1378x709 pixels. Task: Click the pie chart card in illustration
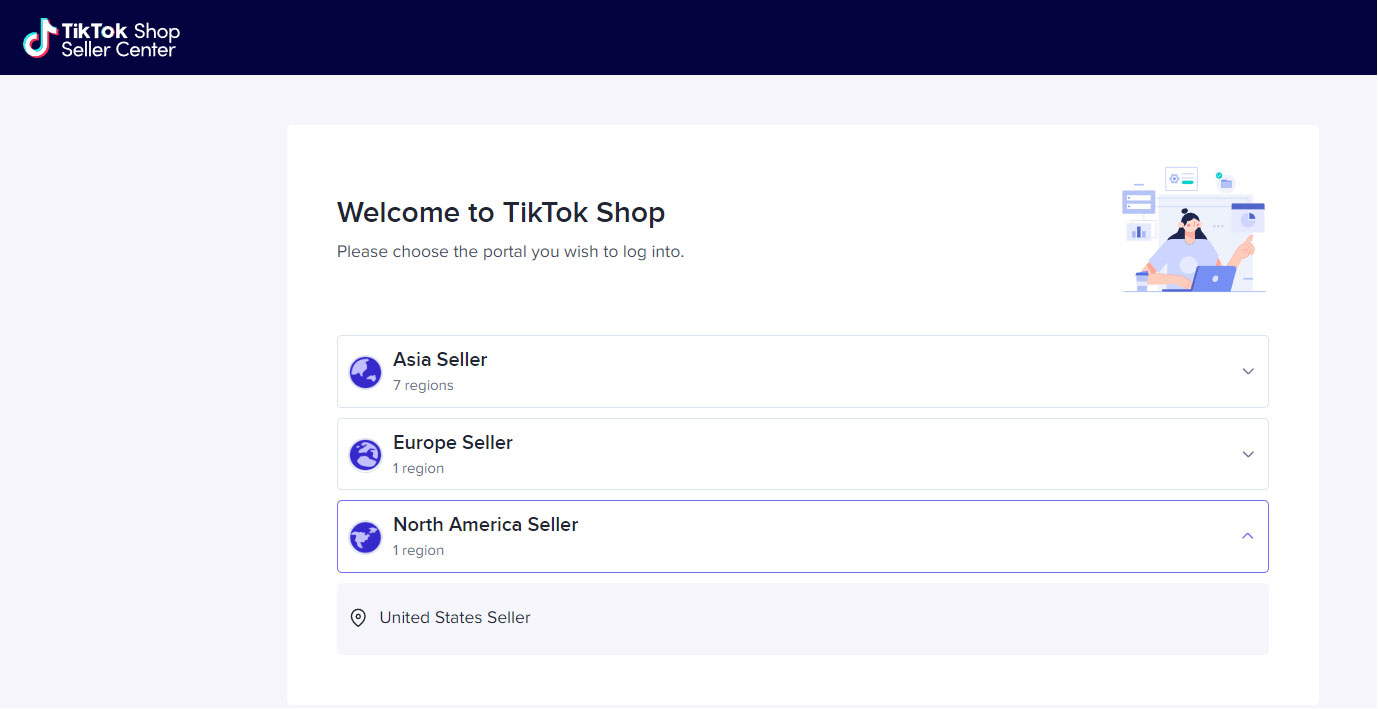[1247, 219]
